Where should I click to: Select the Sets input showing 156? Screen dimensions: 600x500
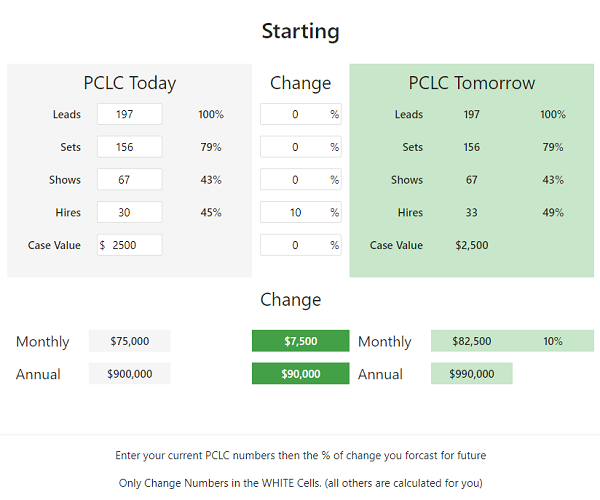[129, 148]
